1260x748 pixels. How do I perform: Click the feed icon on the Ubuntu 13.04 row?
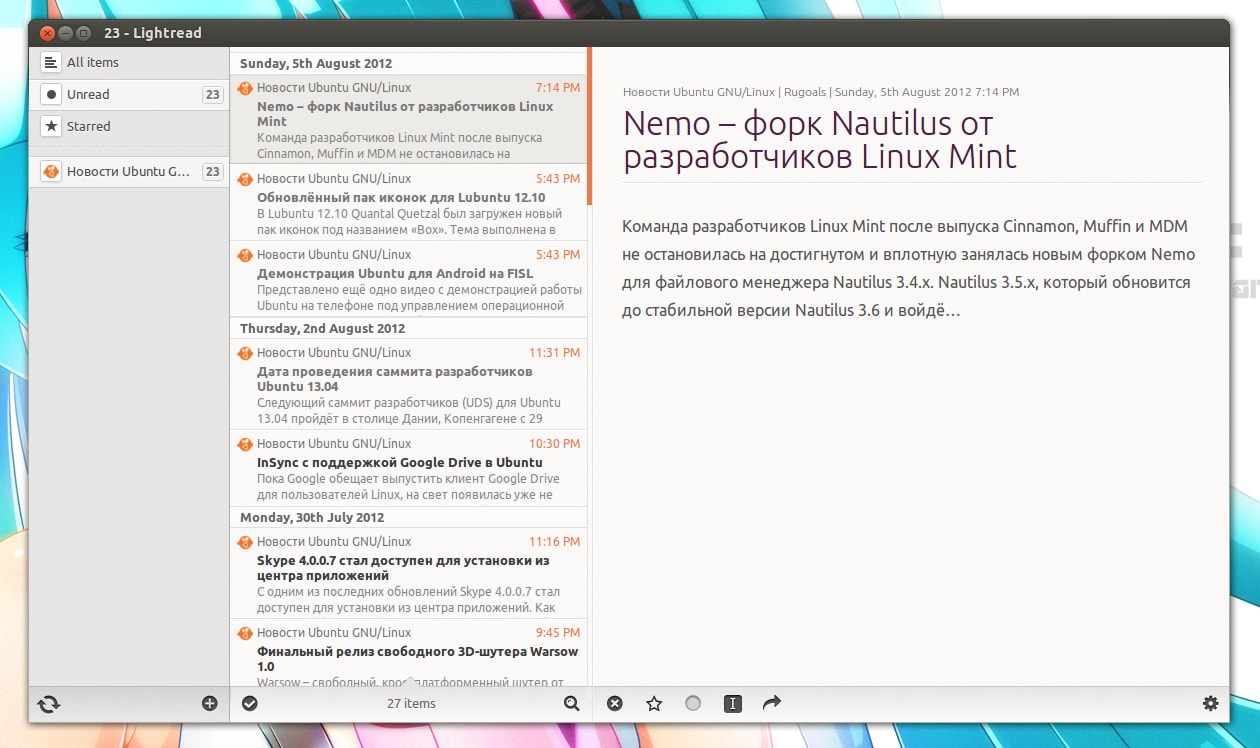(245, 353)
